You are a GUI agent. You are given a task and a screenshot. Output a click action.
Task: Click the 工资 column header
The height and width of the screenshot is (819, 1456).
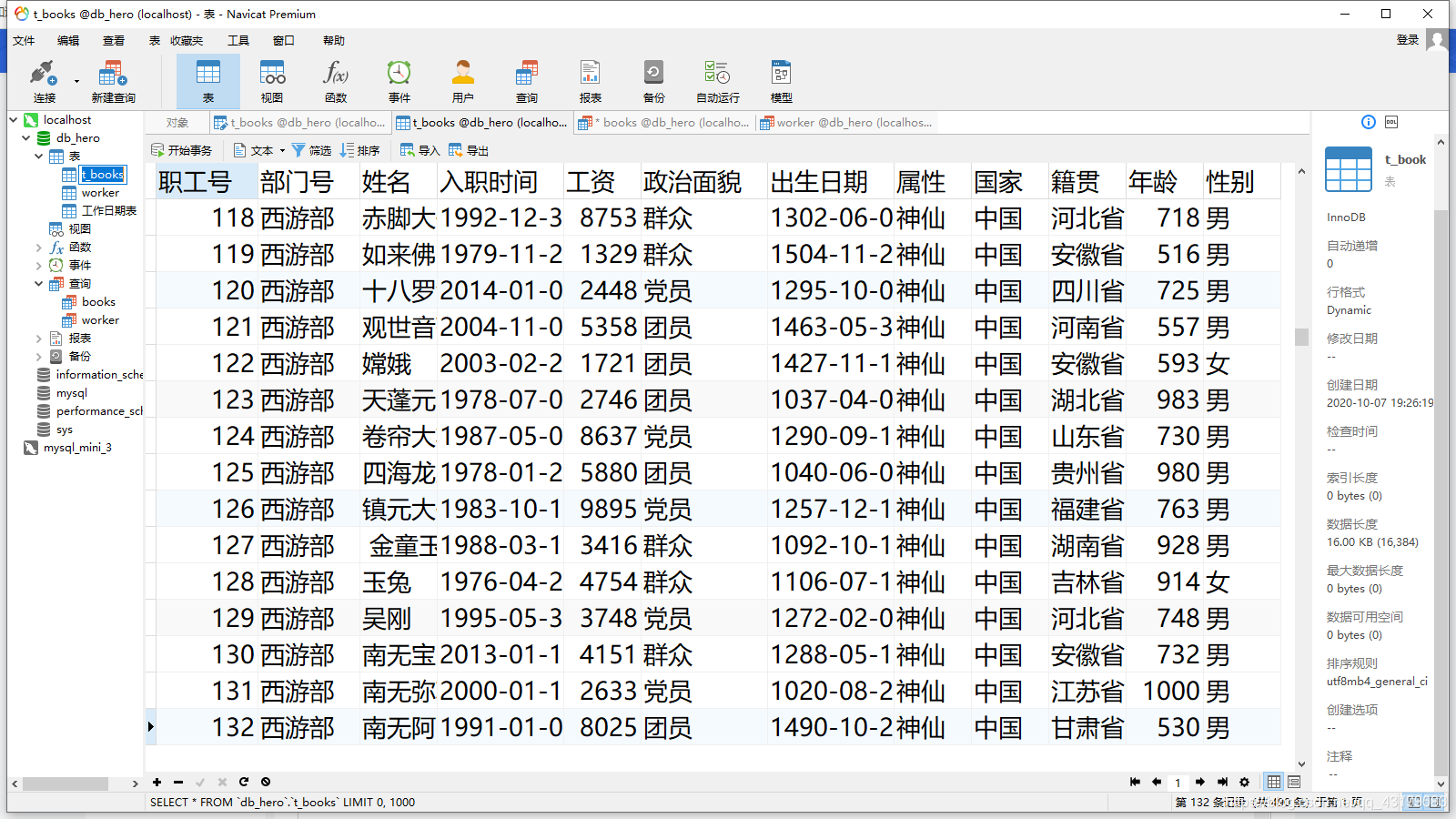pyautogui.click(x=602, y=182)
